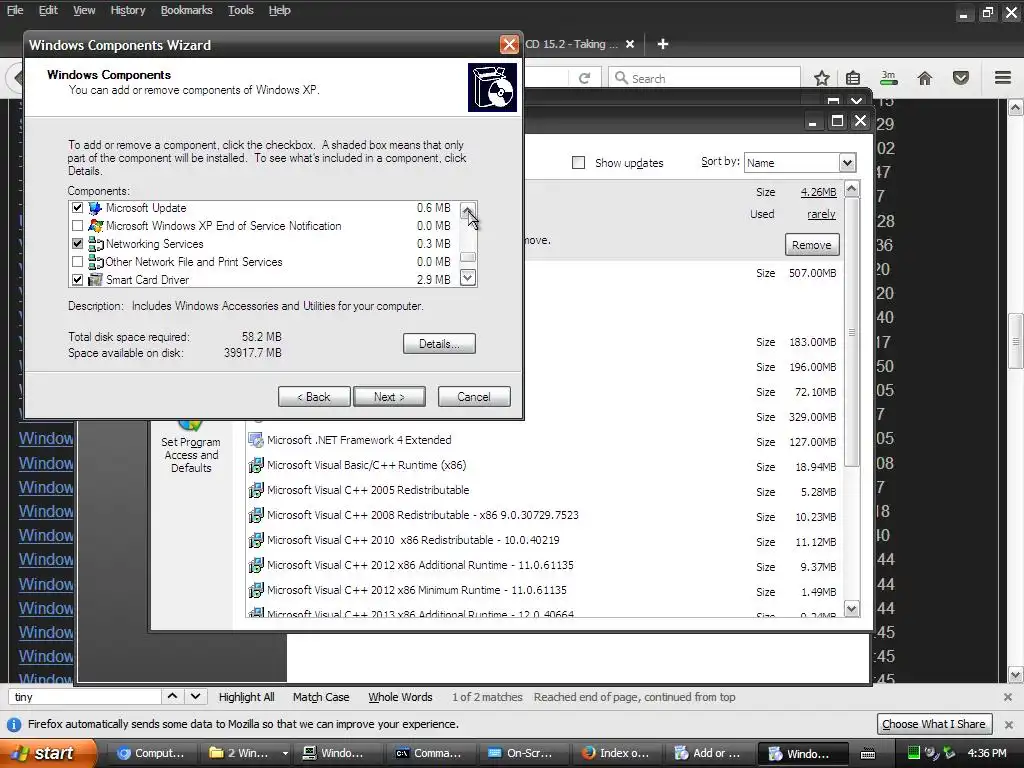1024x768 pixels.
Task: Toggle the Smart Card Driver checkbox
Action: [x=78, y=280]
